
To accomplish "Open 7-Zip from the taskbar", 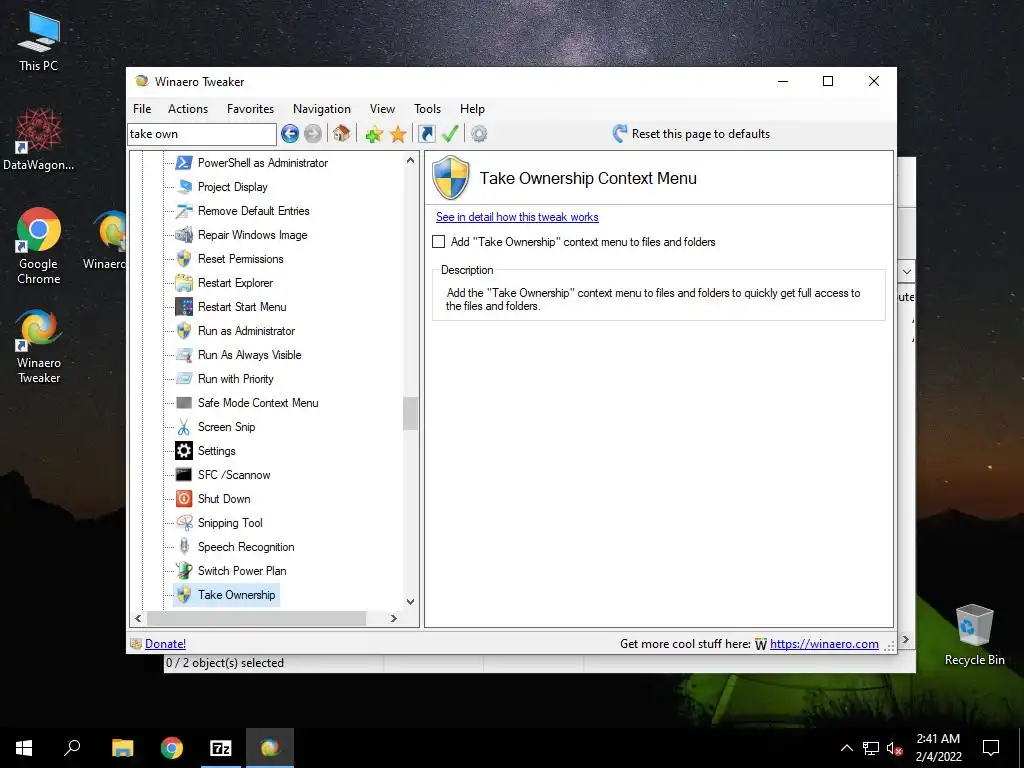I will click(221, 748).
